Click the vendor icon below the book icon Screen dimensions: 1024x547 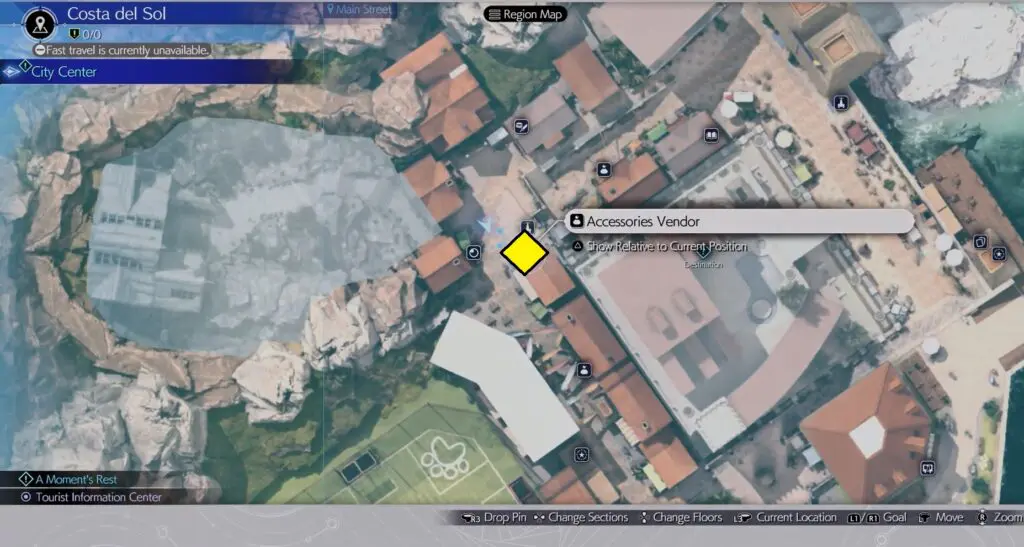click(x=604, y=170)
